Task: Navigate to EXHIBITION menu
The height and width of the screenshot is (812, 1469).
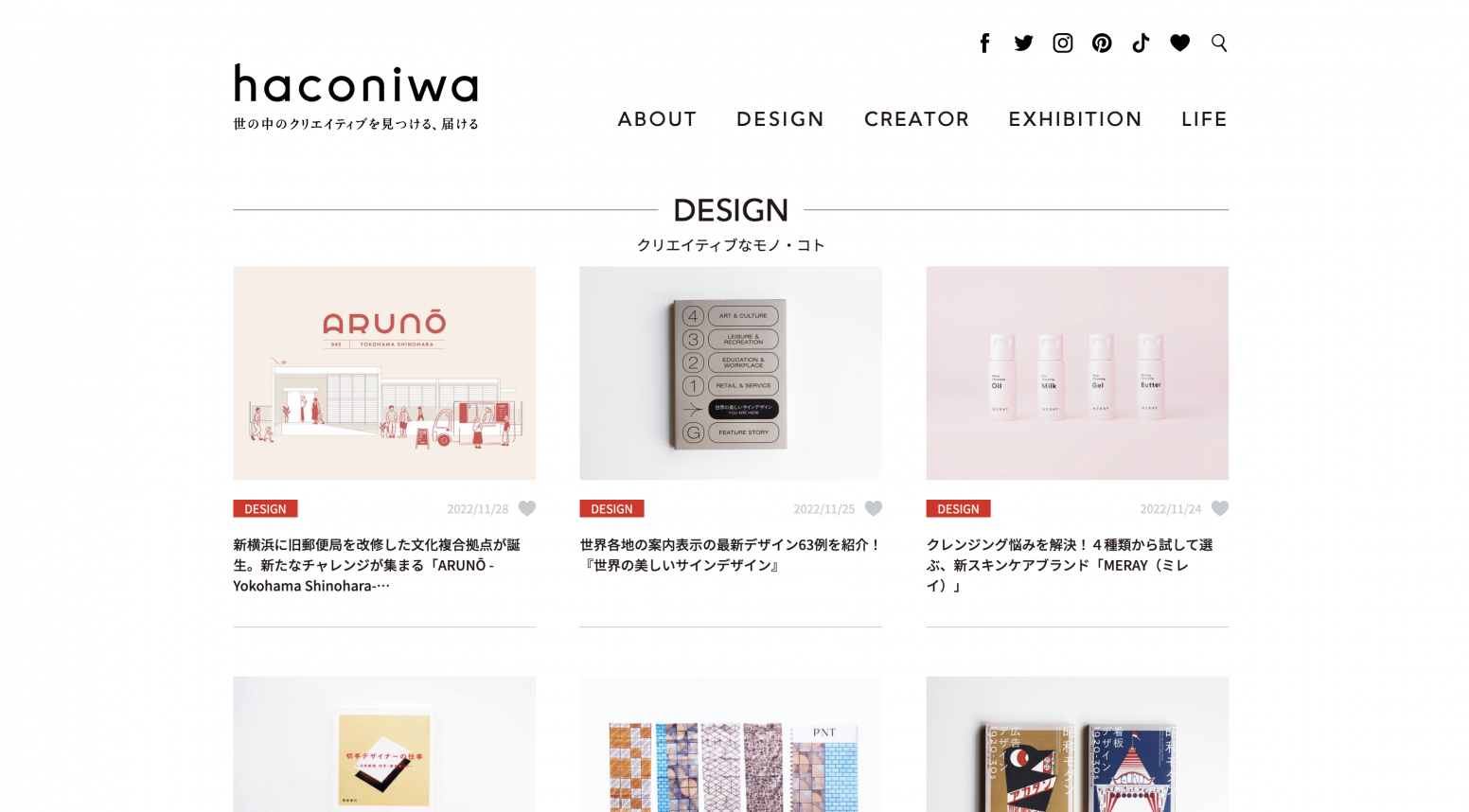Action: (x=1074, y=119)
